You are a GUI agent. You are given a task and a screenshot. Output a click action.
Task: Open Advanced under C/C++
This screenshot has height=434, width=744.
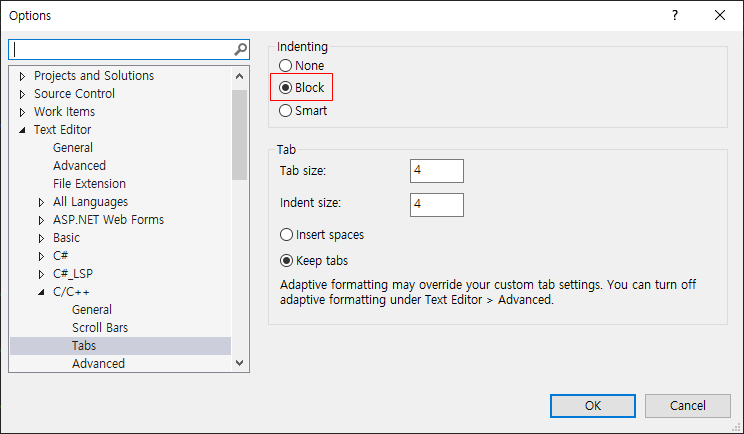[98, 364]
